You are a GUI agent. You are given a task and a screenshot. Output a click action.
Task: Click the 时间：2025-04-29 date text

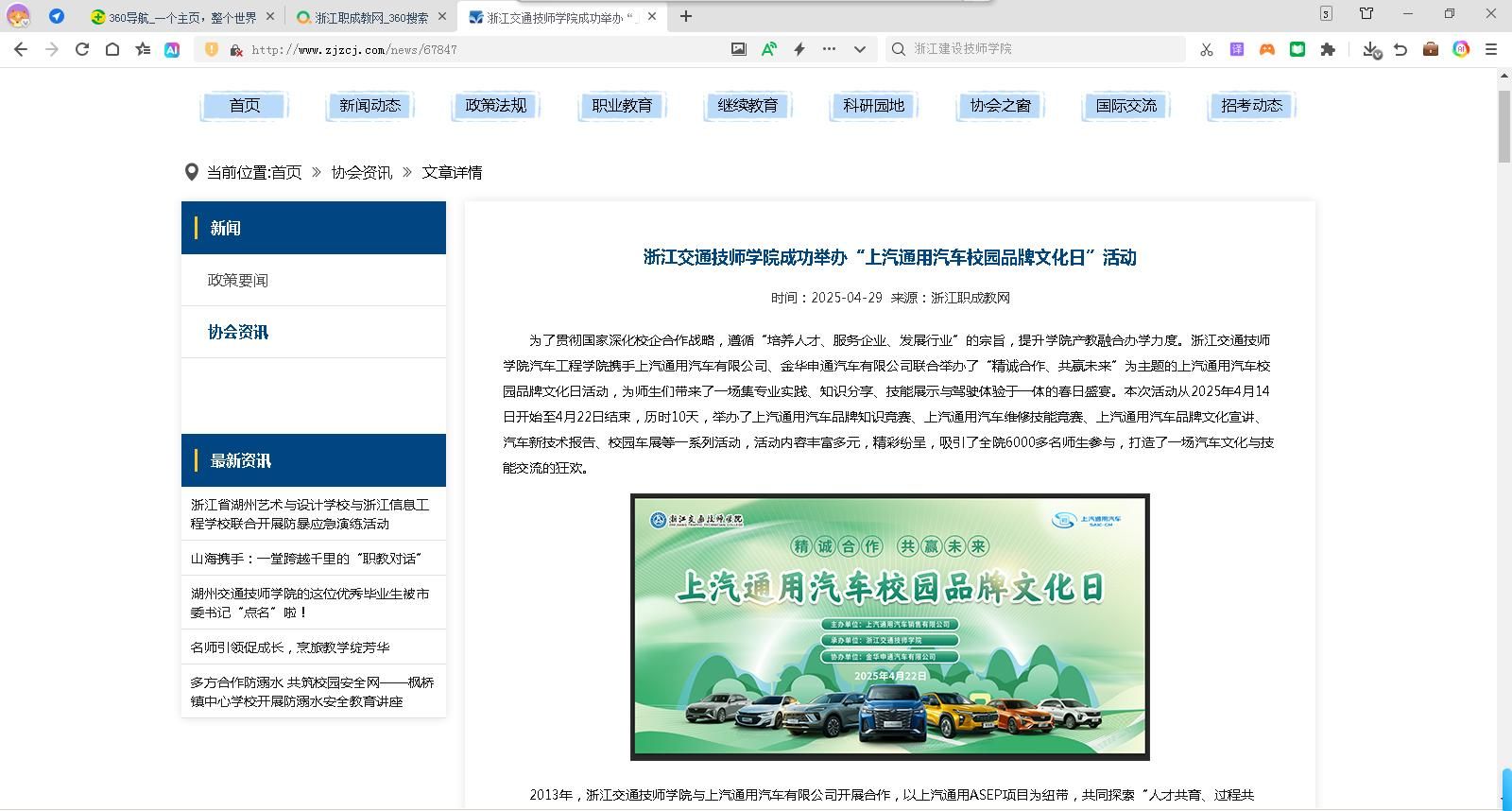click(x=827, y=298)
